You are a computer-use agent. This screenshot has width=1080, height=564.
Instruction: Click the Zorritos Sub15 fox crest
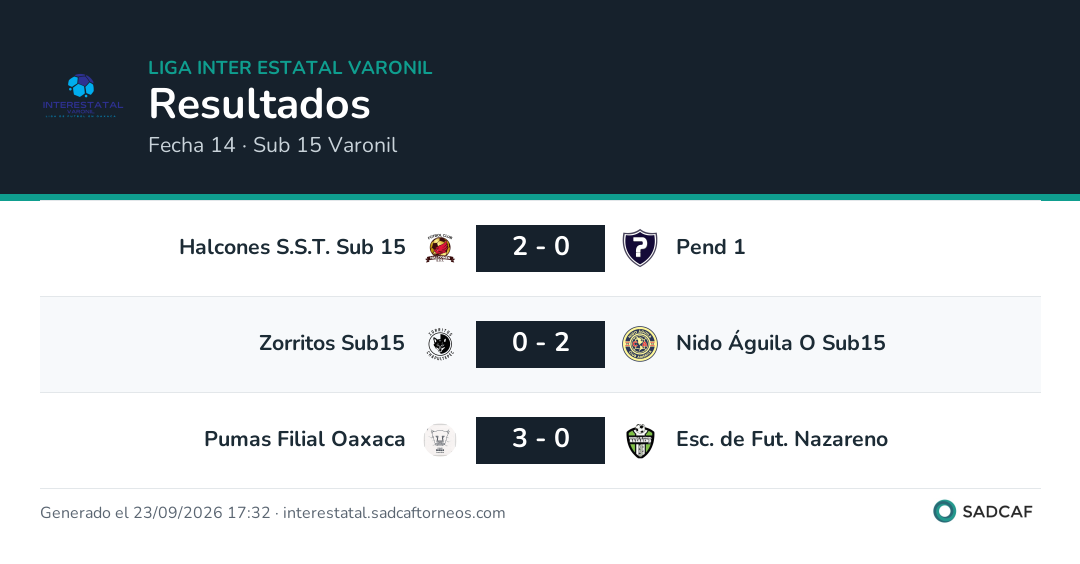coord(440,344)
